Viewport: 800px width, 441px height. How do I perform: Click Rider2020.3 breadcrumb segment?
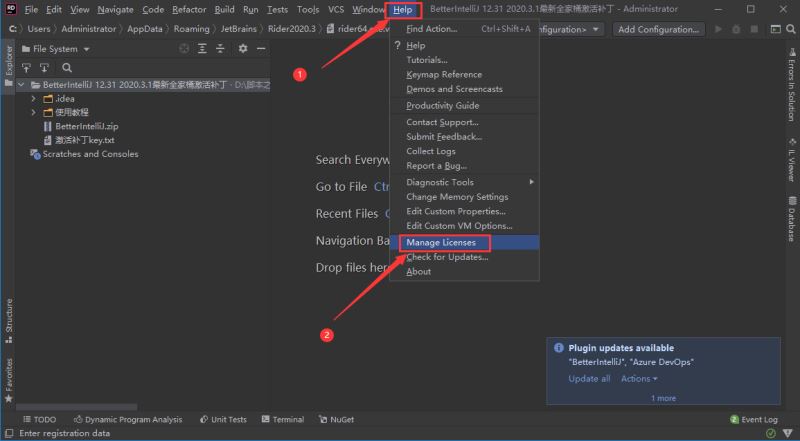[292, 29]
